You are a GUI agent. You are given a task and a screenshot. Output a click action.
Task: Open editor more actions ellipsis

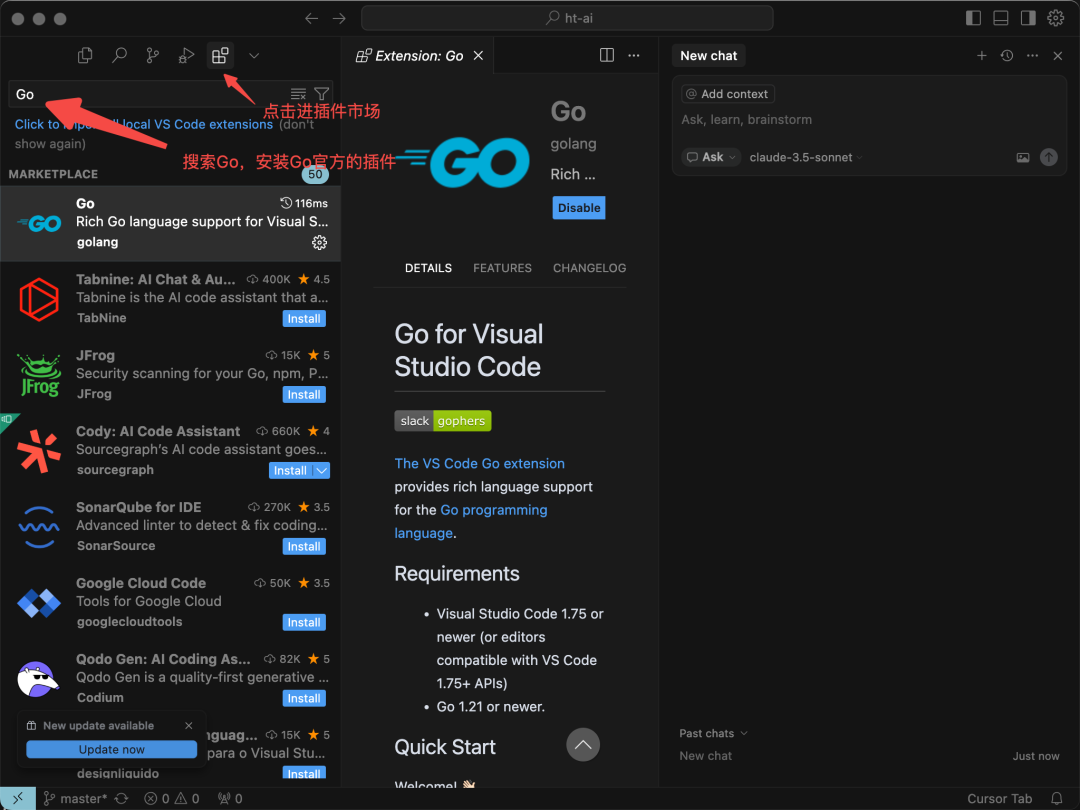coord(634,55)
